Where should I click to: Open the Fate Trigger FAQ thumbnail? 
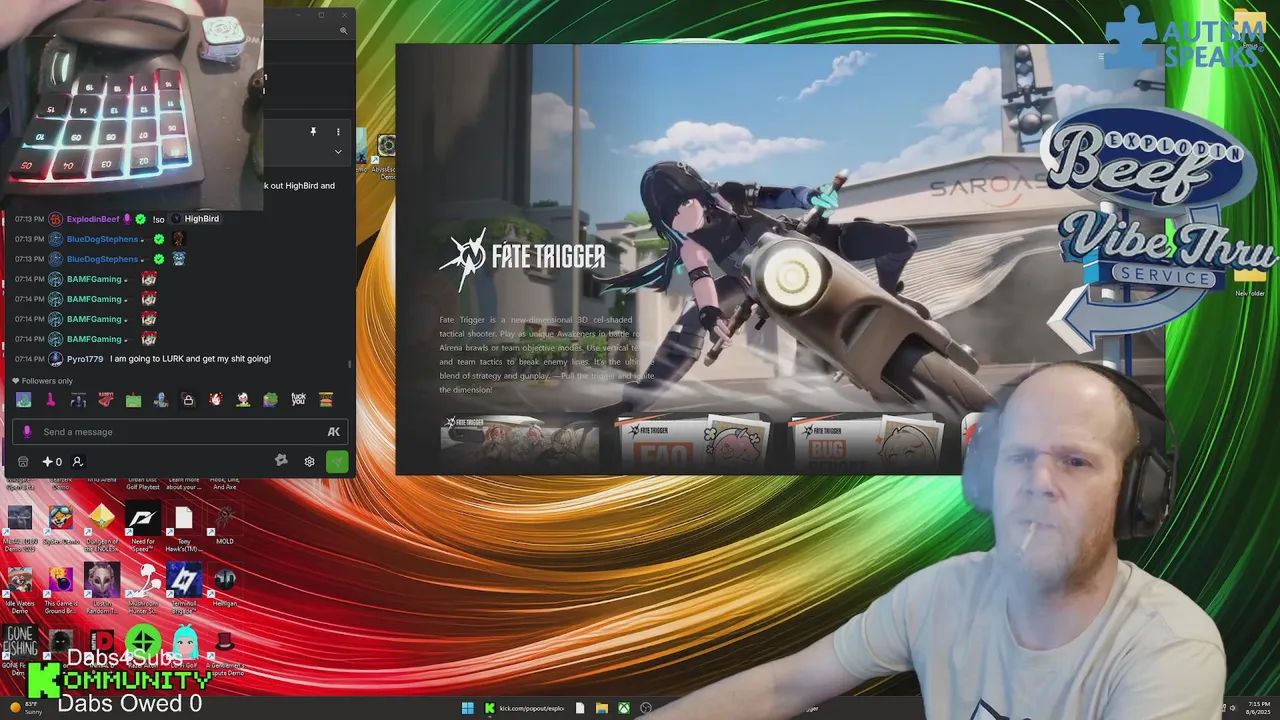(x=693, y=441)
